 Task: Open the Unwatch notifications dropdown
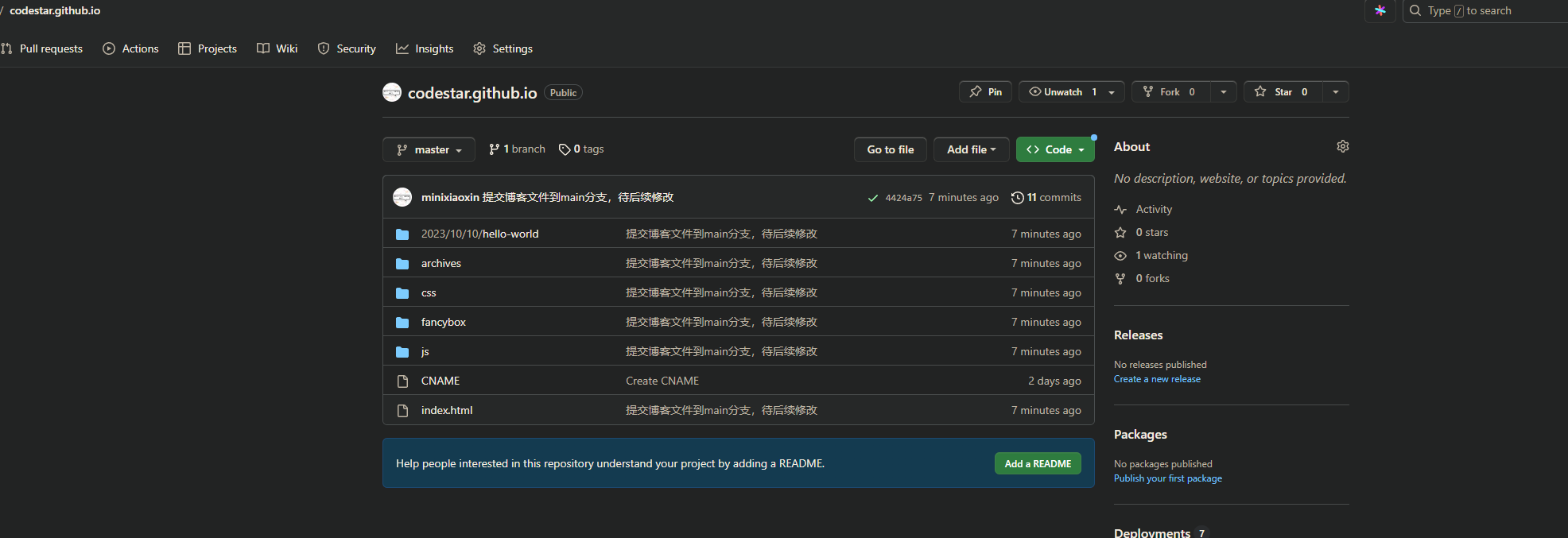click(x=1072, y=91)
